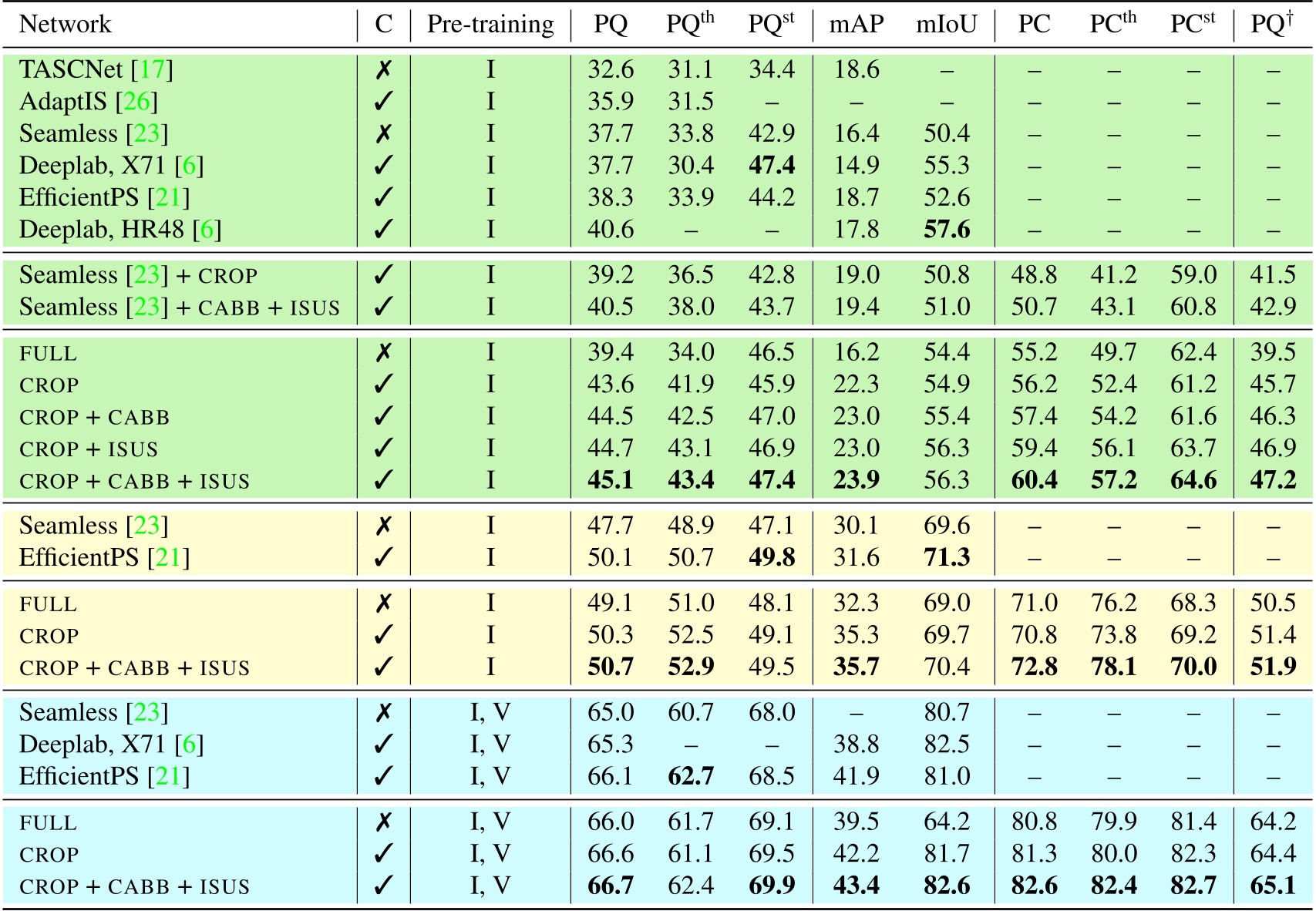Click the mAP column header
This screenshot has height=911, width=1316.
click(x=856, y=25)
